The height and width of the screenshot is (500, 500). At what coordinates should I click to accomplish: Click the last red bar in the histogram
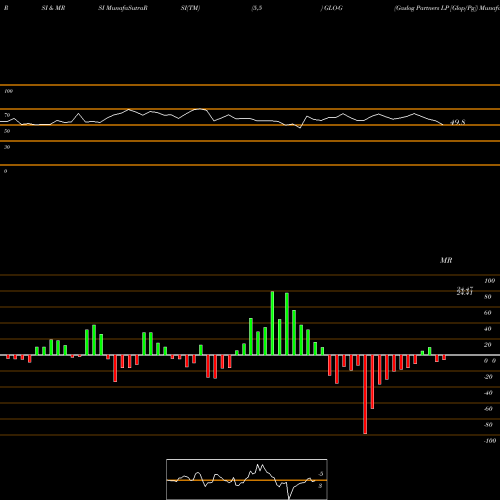(444, 358)
